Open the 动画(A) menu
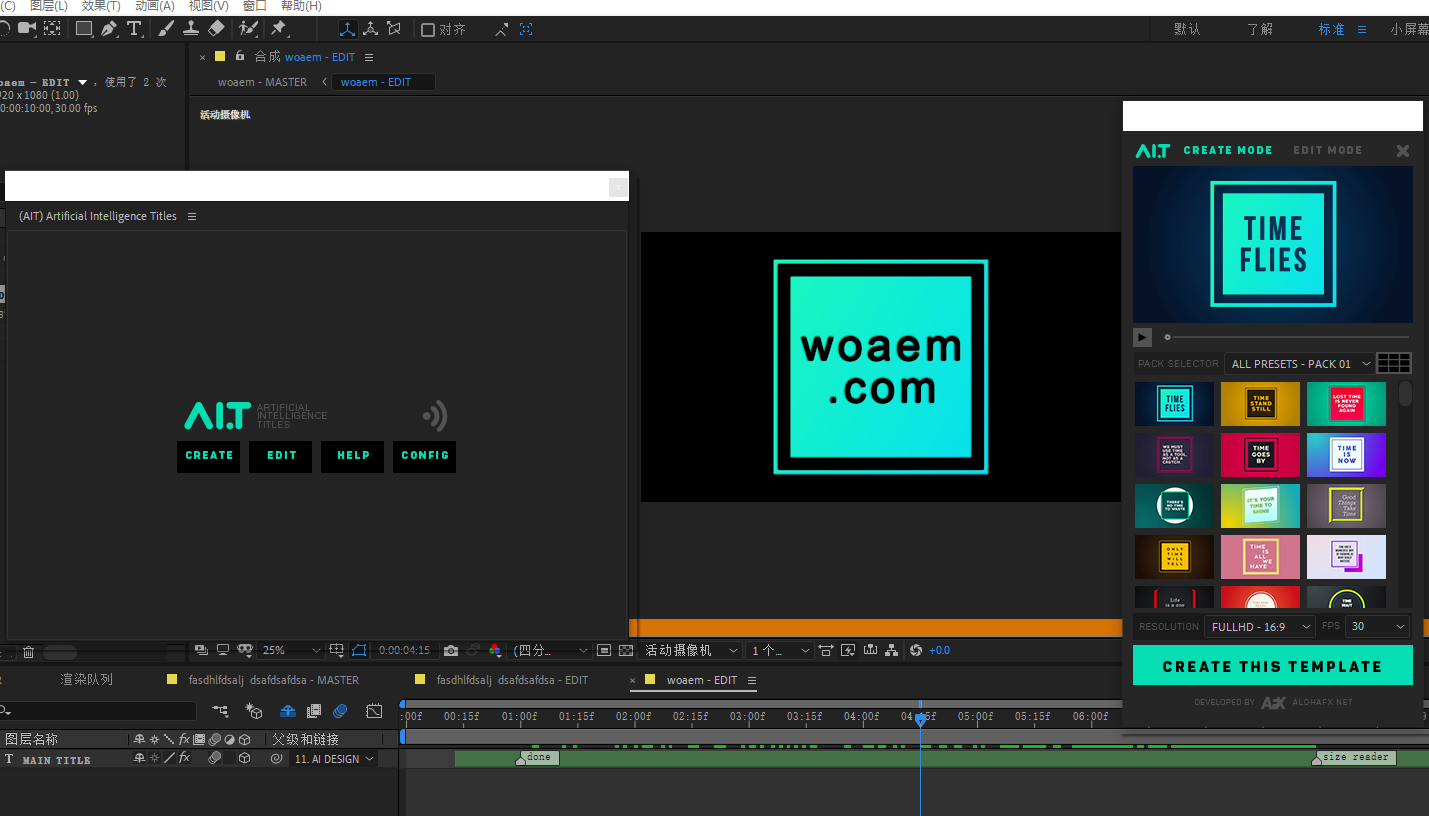Image resolution: width=1429 pixels, height=816 pixels. click(154, 6)
